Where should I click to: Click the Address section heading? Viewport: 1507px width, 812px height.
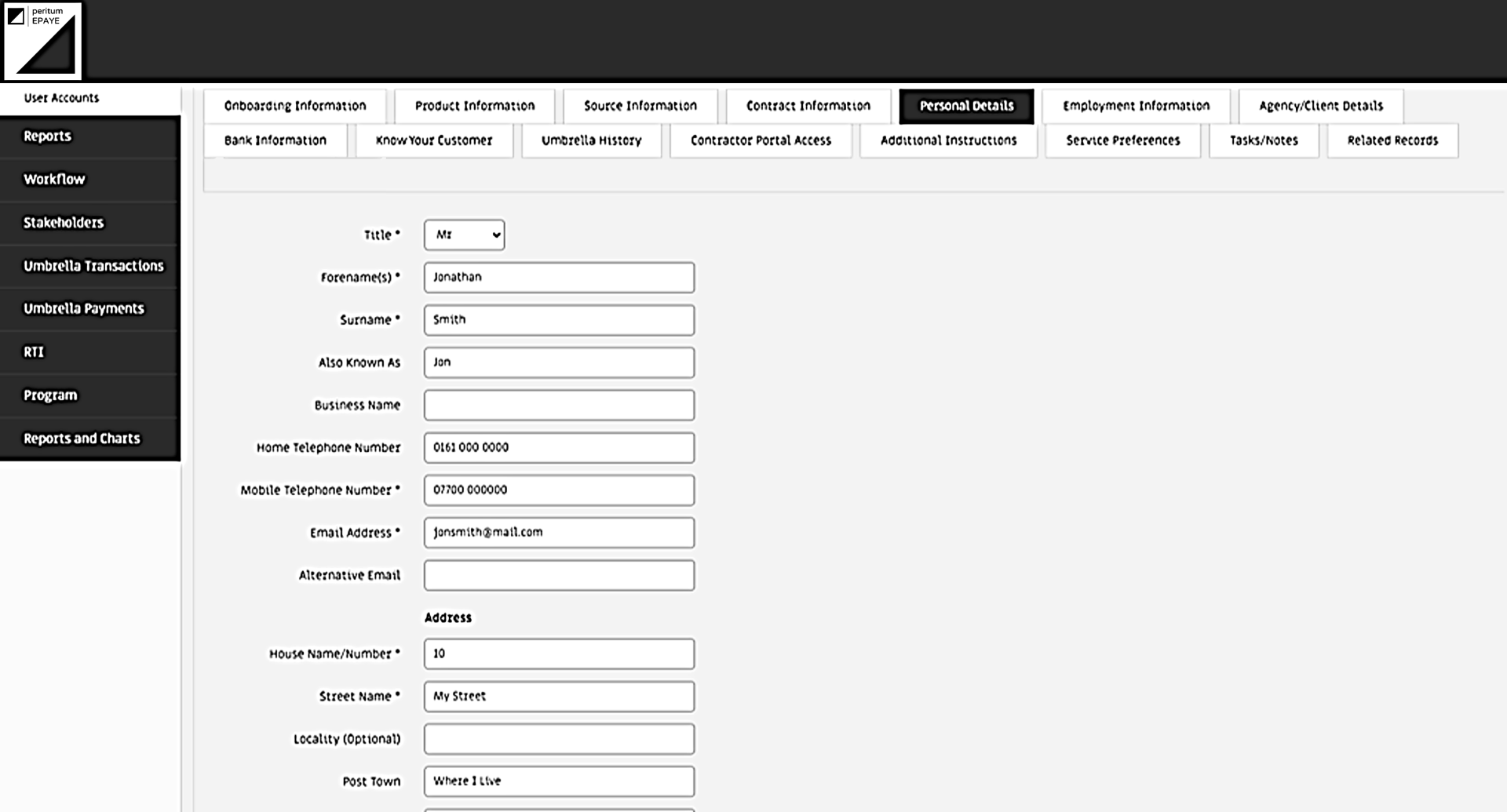click(448, 618)
